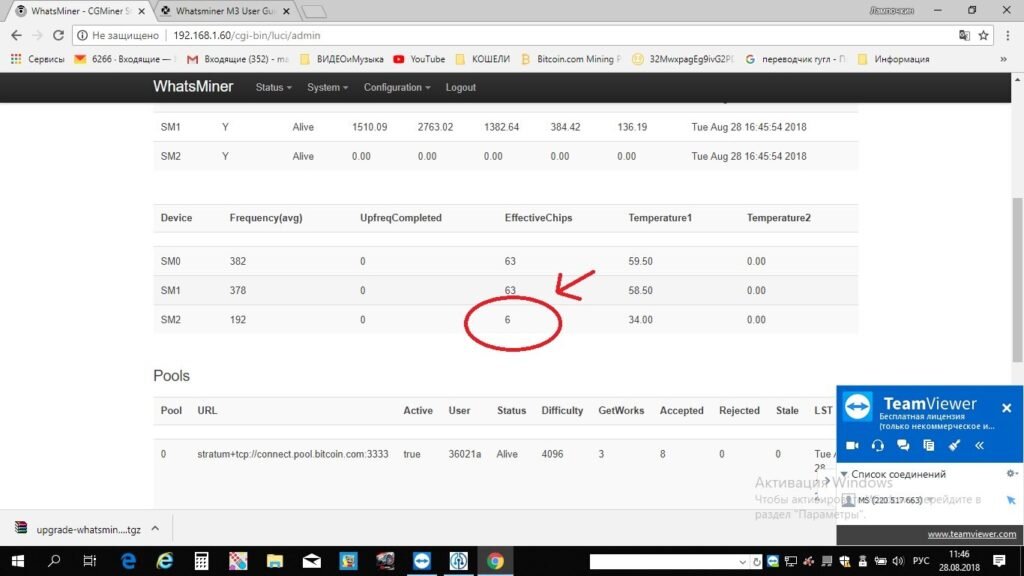Open the ВИДЕОиМузыка bookmark folder
The image size is (1024, 576).
[342, 59]
